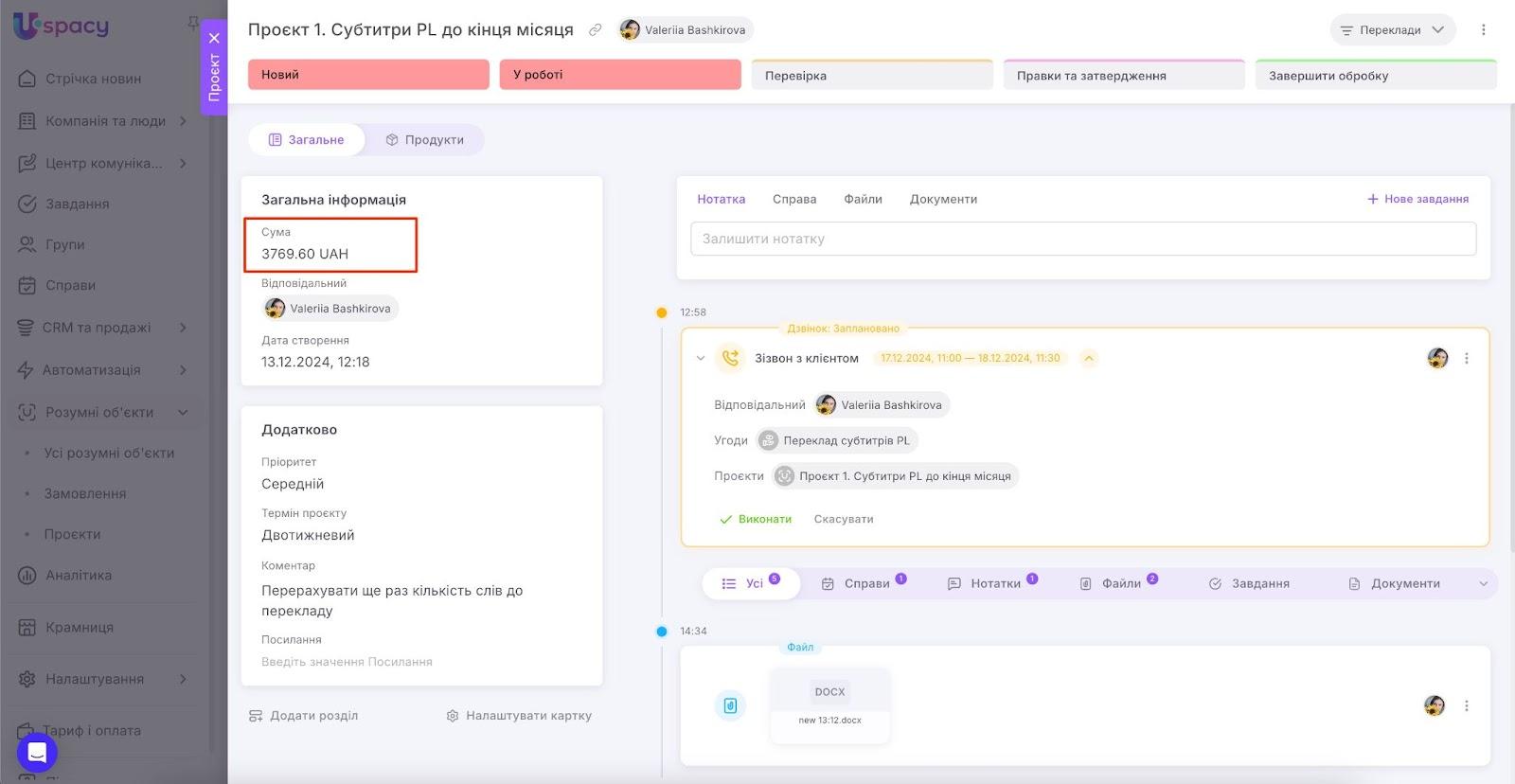Click Нове завдання
The height and width of the screenshot is (784, 1515).
pos(1417,199)
